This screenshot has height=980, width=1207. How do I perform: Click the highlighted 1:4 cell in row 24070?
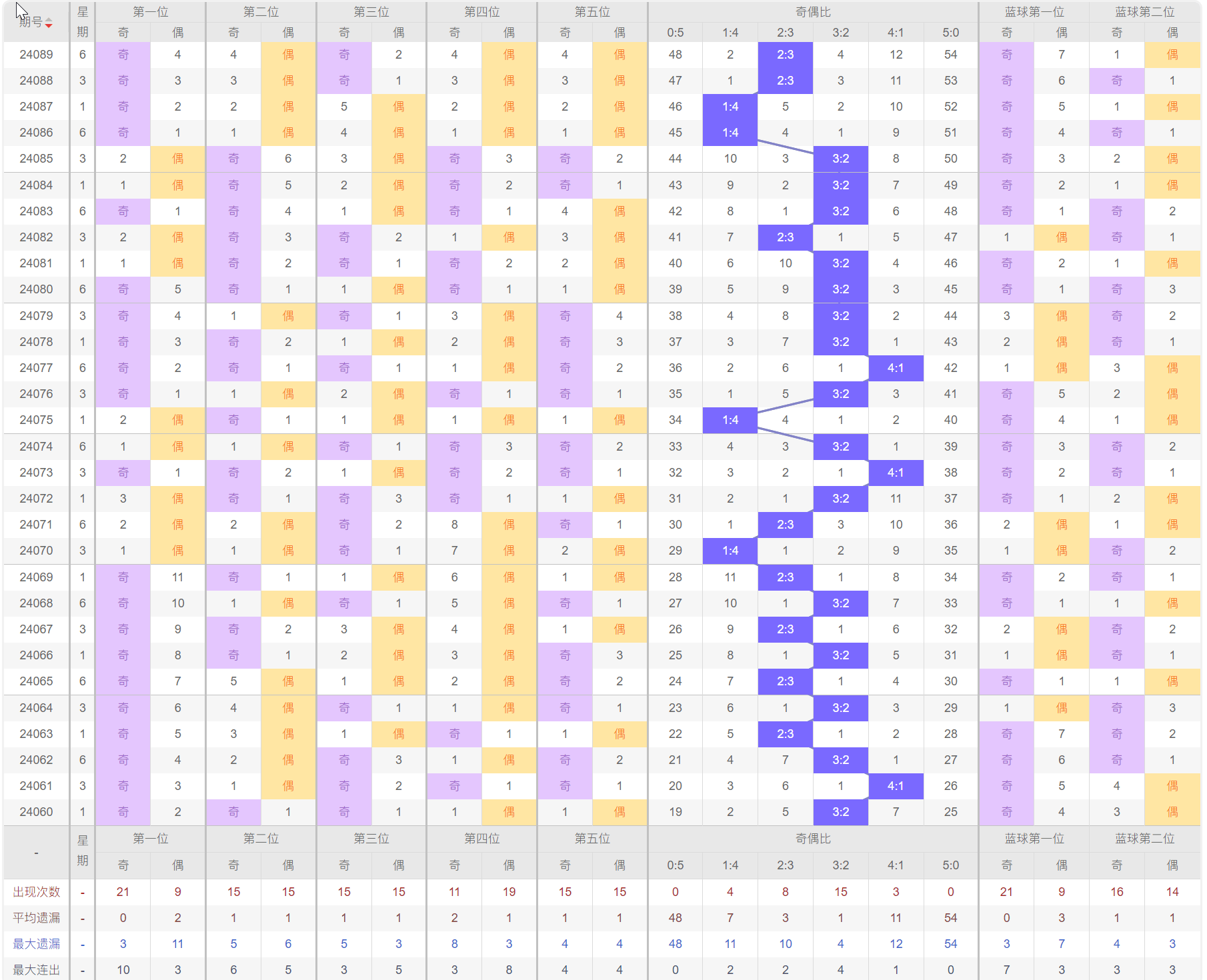click(x=730, y=551)
